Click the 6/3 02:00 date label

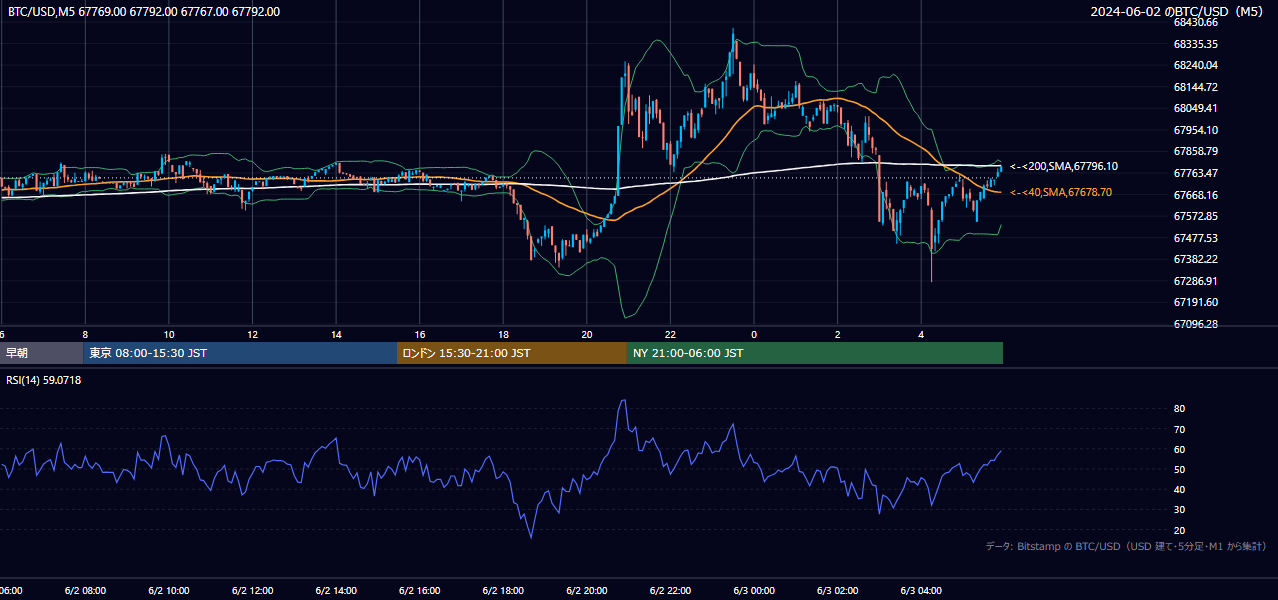(x=838, y=590)
